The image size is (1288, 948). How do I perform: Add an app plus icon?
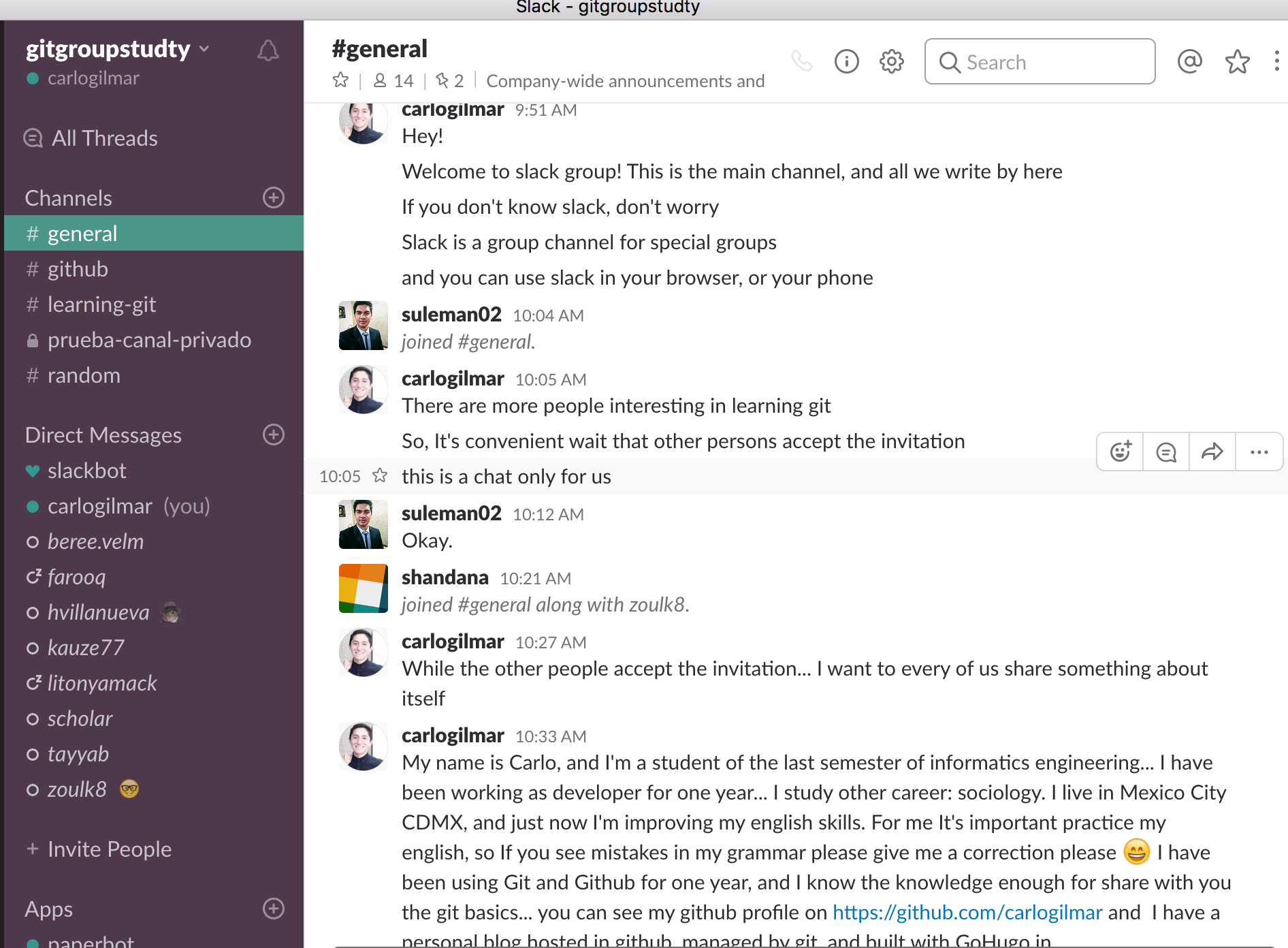pos(274,908)
